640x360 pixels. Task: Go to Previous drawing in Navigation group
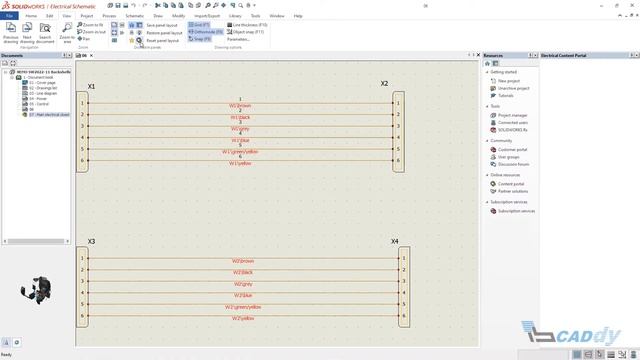pos(11,33)
